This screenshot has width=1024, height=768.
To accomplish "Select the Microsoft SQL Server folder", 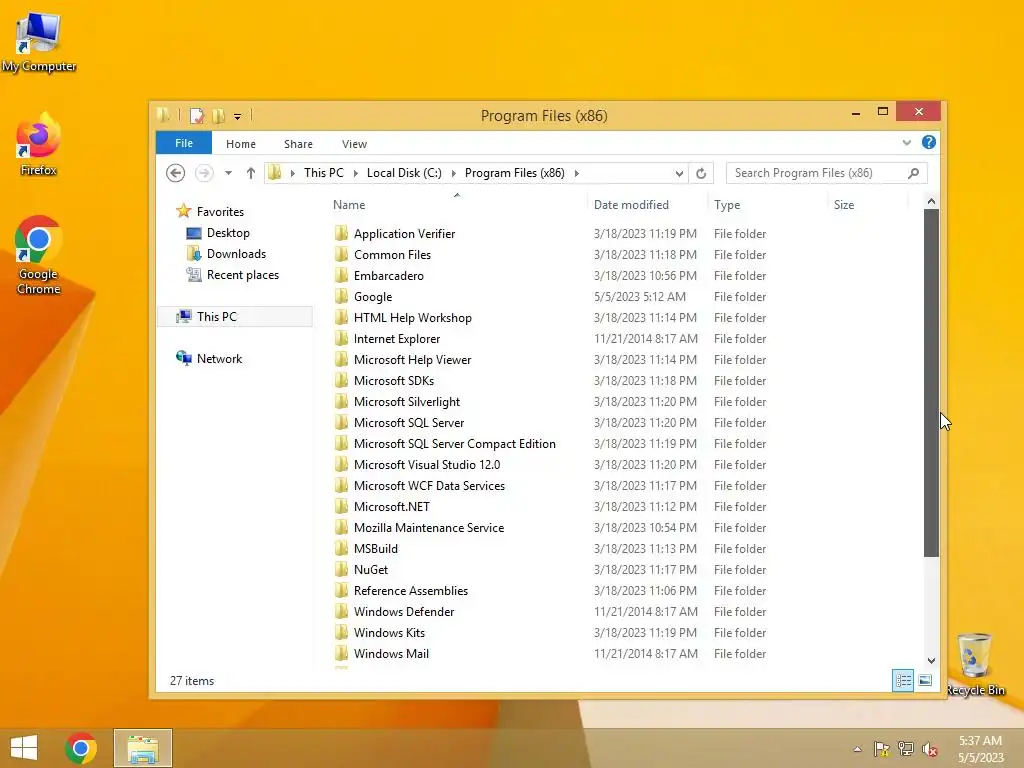I will (x=409, y=423).
